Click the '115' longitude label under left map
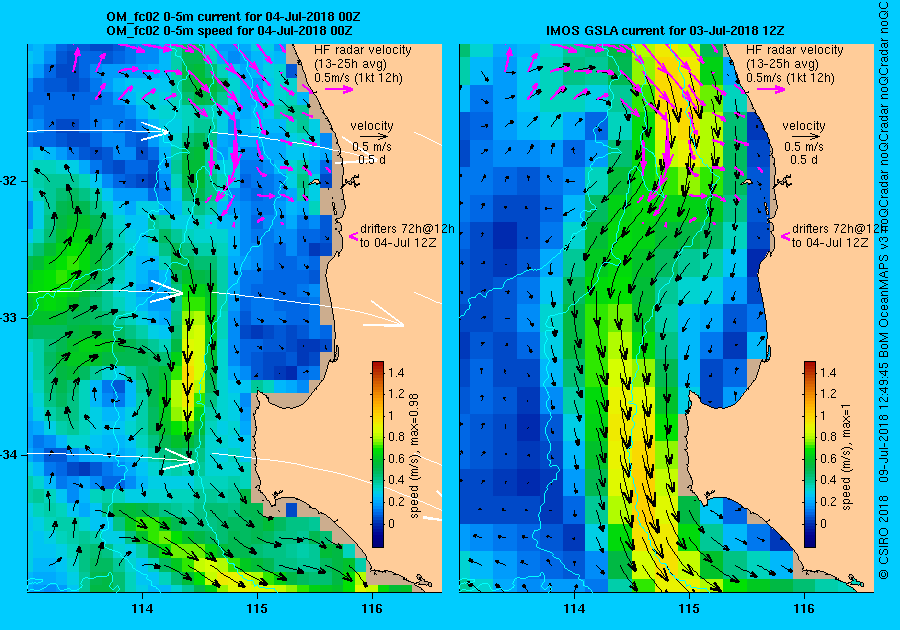900x630 pixels. pyautogui.click(x=257, y=609)
